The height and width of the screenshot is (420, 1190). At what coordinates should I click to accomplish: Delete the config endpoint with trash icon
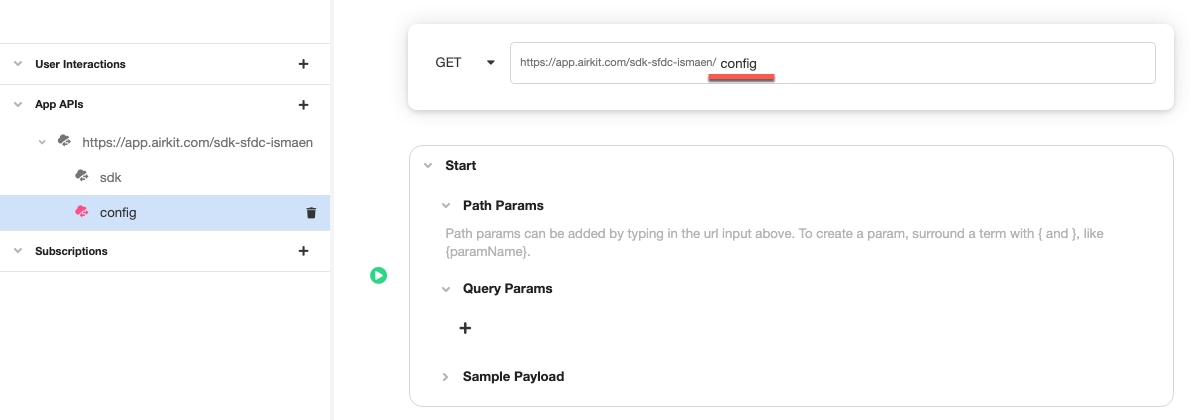[x=310, y=213]
